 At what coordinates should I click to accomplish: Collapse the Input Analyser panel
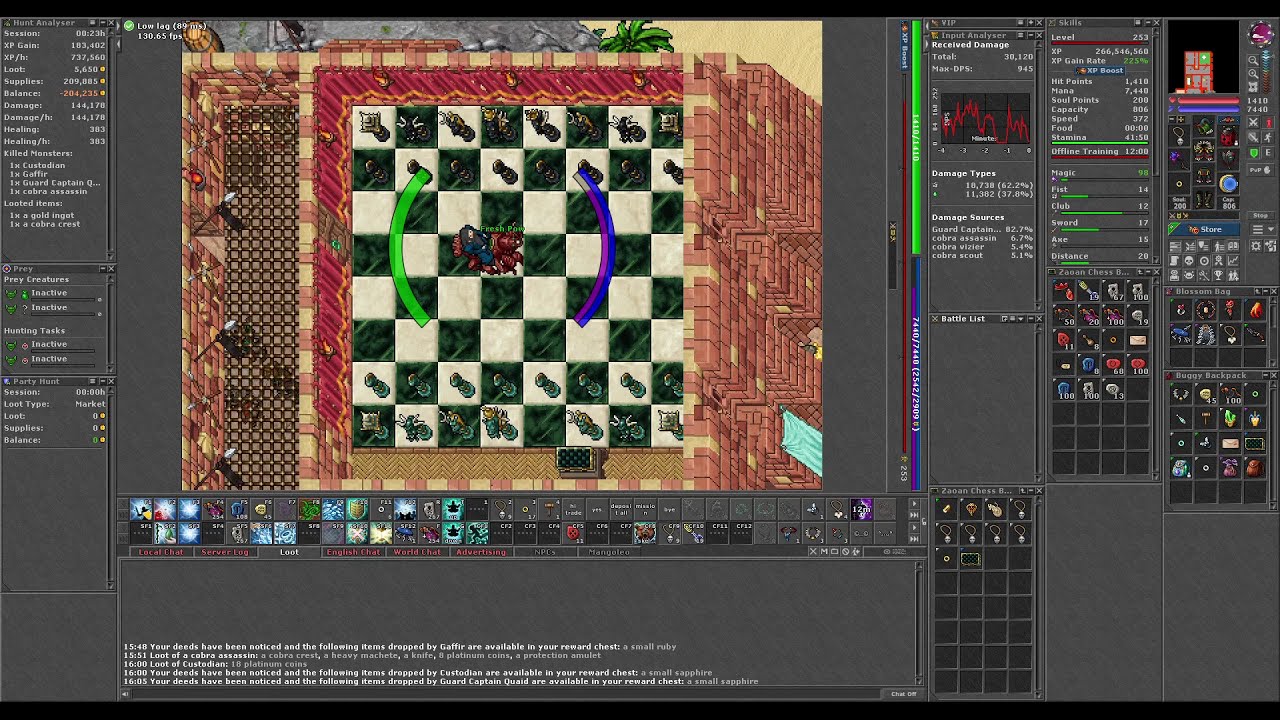[1031, 35]
